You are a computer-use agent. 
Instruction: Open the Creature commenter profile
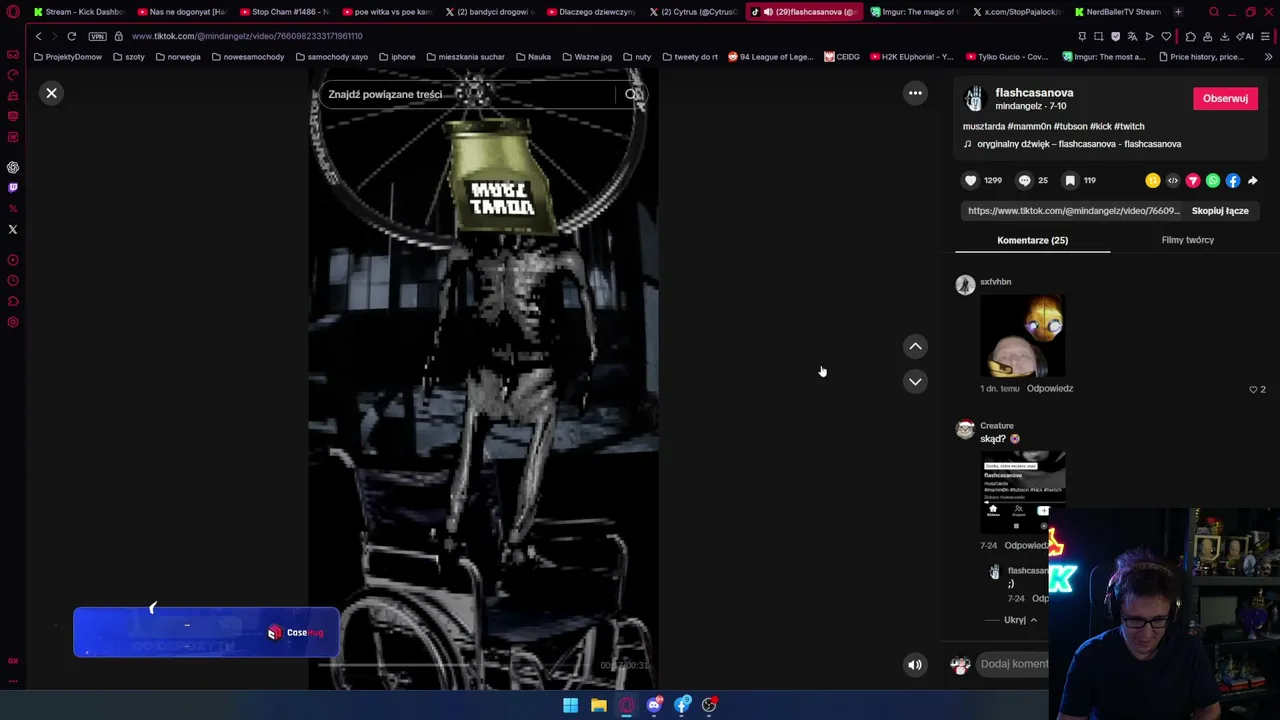pos(996,425)
